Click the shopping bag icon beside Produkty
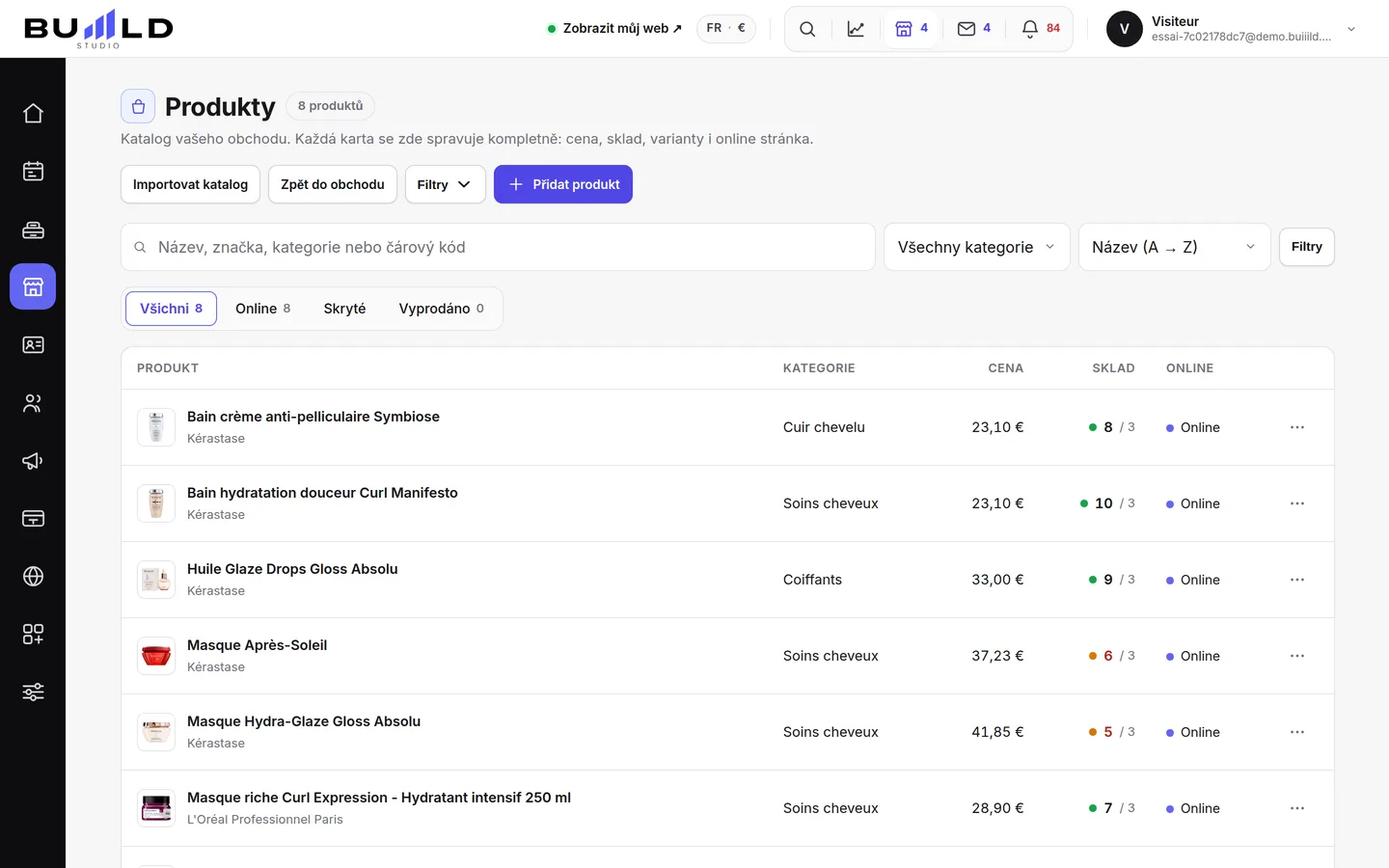The image size is (1389, 868). click(138, 106)
